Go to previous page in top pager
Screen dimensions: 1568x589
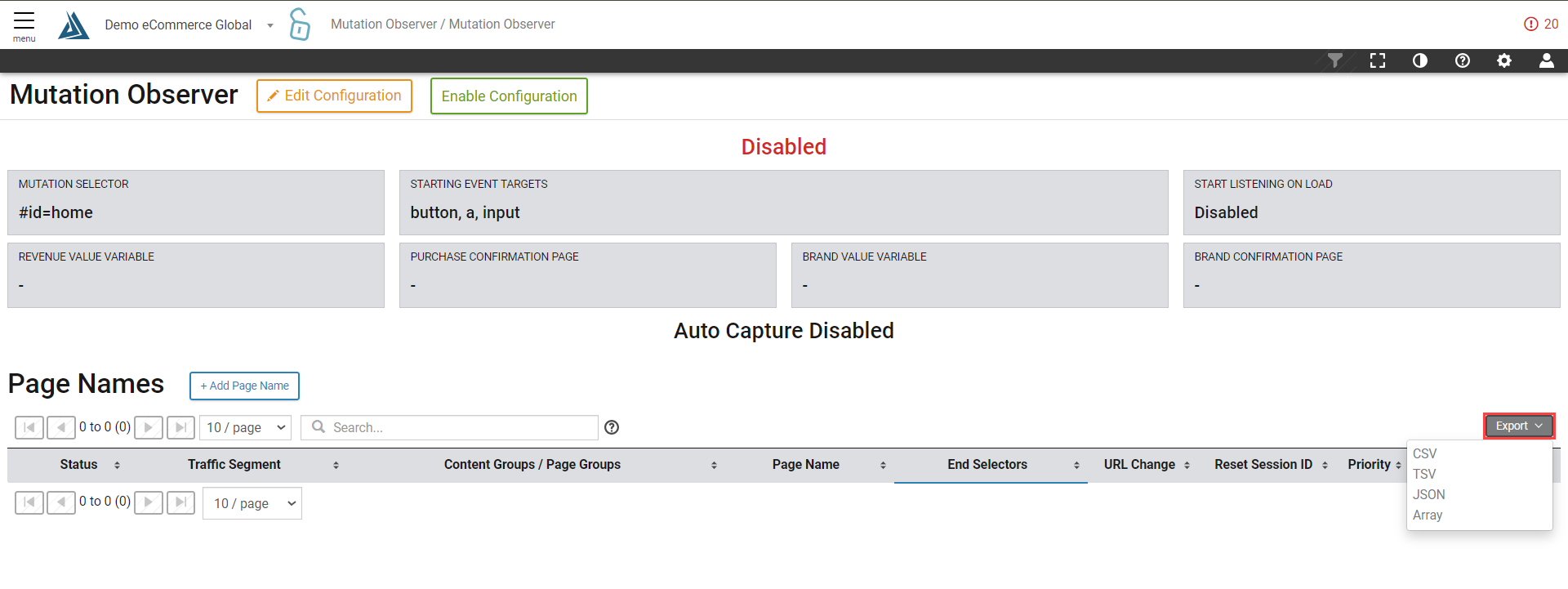61,427
